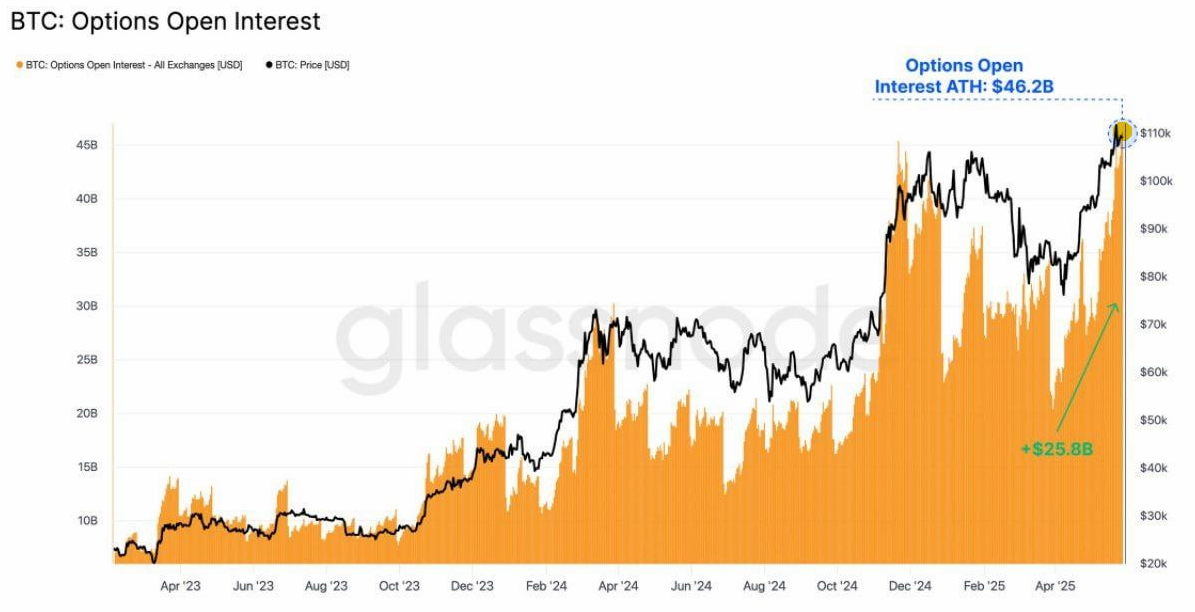Click the $20k right axis tick
This screenshot has width=1195, height=612.
(1153, 563)
